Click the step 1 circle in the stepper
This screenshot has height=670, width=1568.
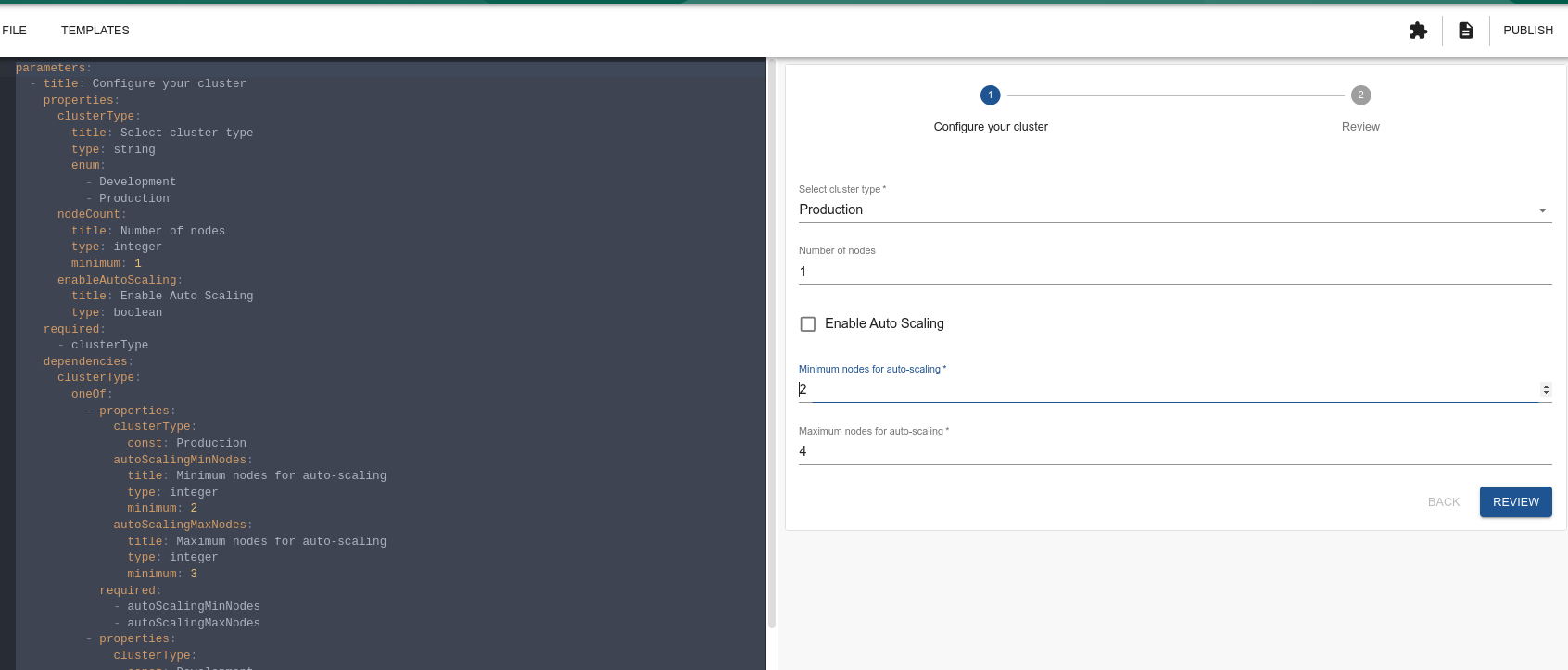(x=990, y=95)
